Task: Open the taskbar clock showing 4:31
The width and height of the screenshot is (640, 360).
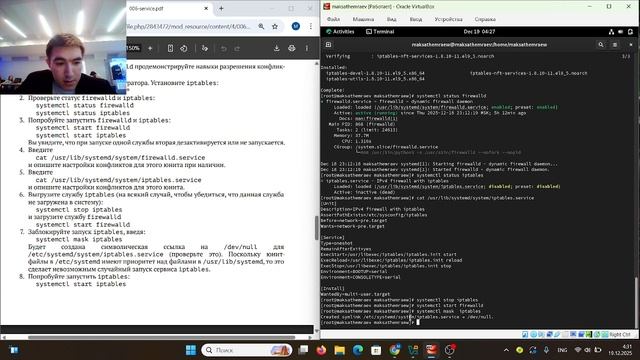Action: coord(621,350)
